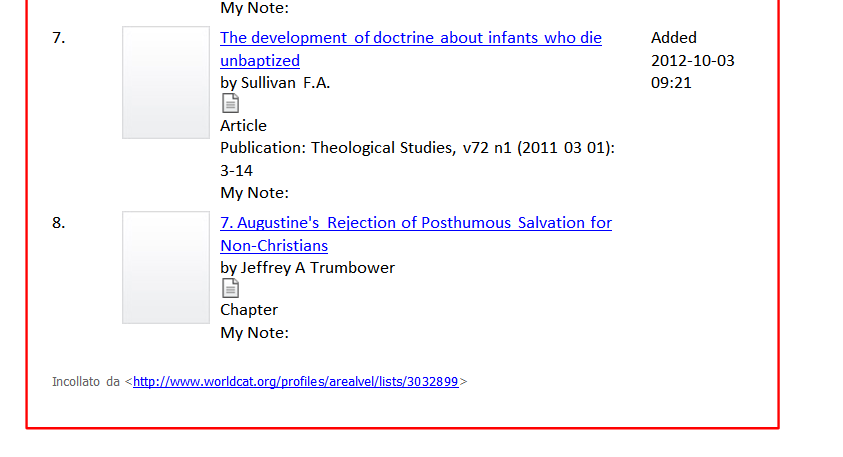Viewport: 843px width, 457px height.
Task: Open 'The development of doctrine about infants' link
Action: click(411, 49)
